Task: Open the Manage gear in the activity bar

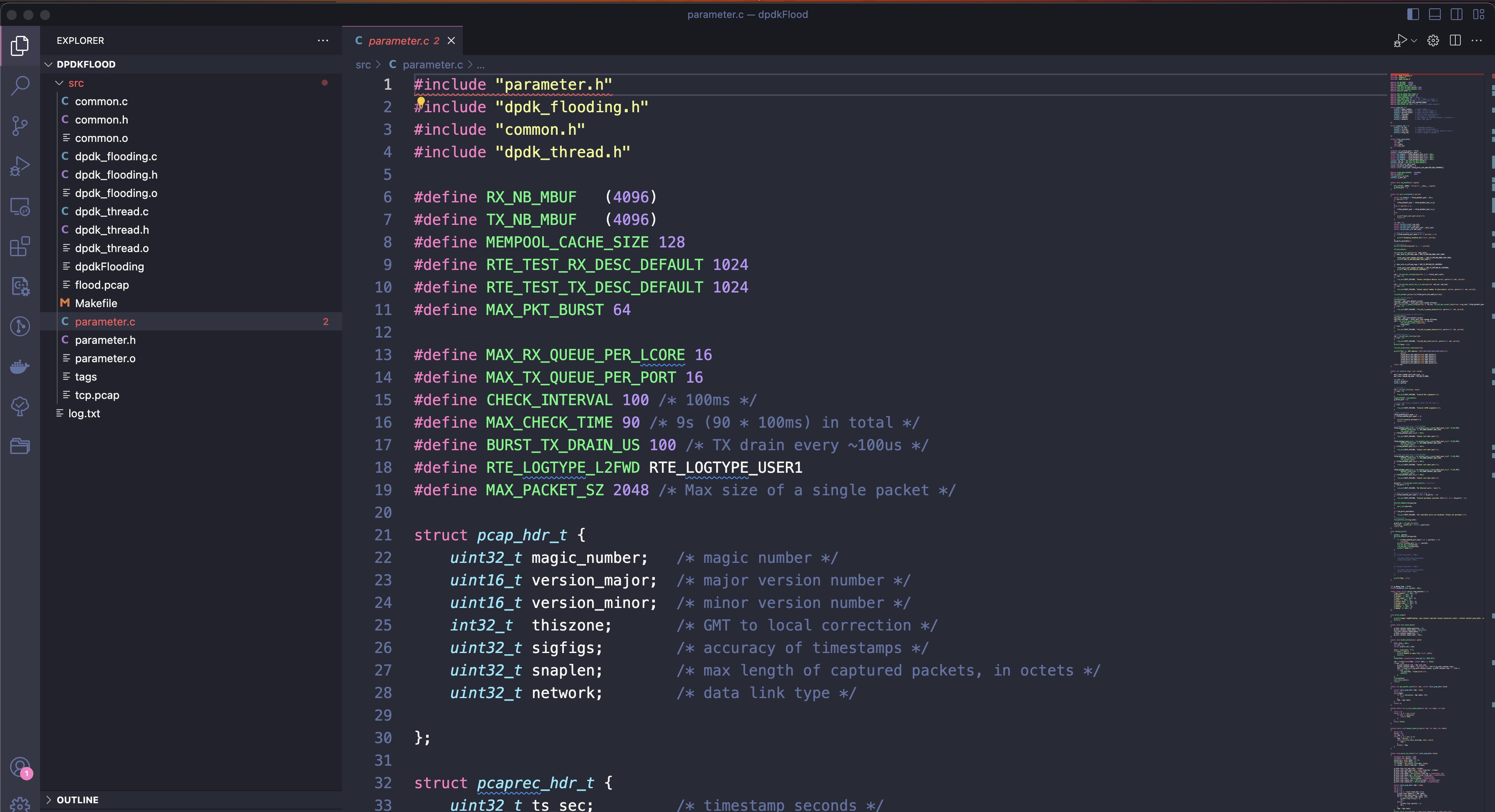Action: [x=20, y=804]
